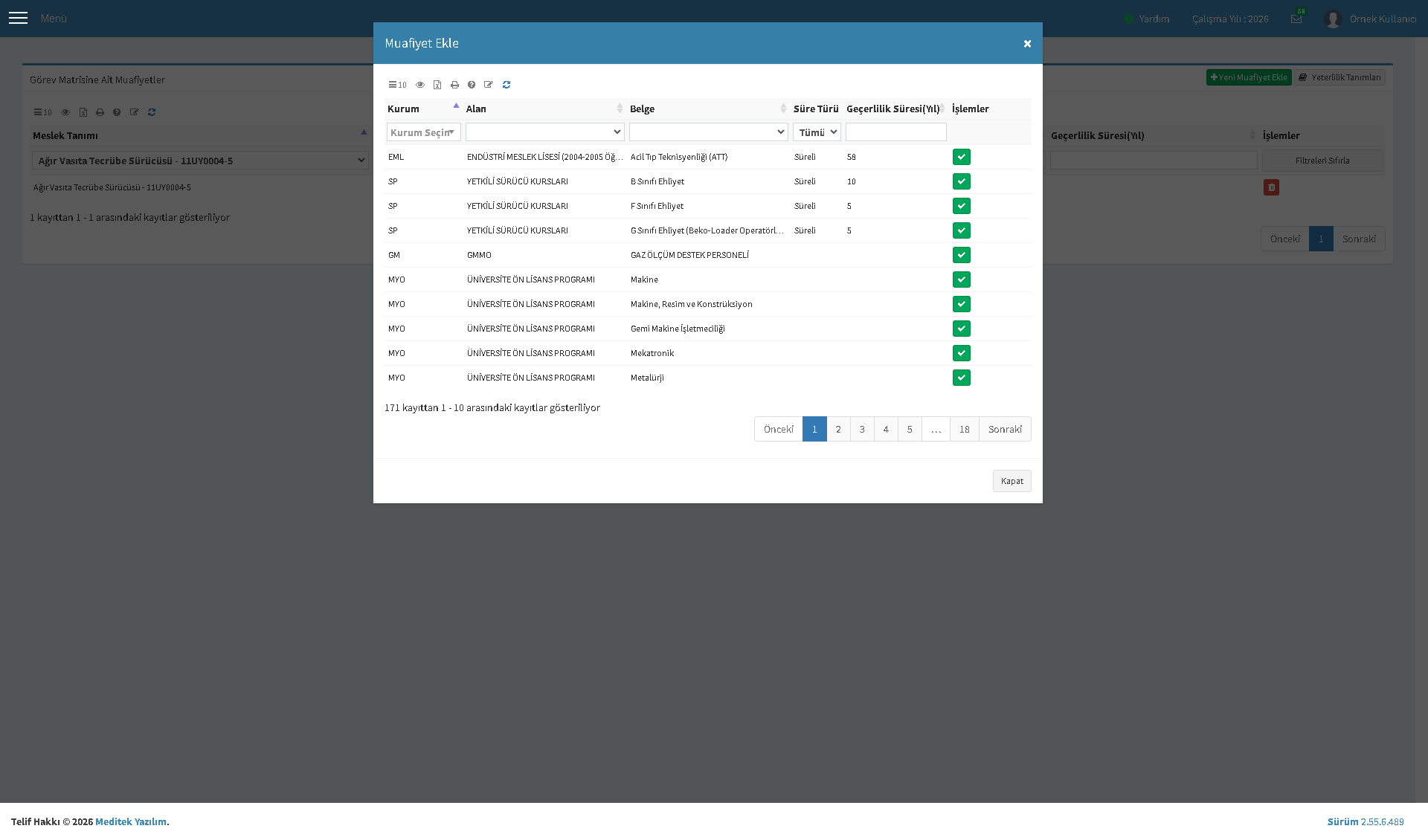Sort the table by Kurum column arrow
The width and height of the screenshot is (1428, 840).
[x=456, y=106]
